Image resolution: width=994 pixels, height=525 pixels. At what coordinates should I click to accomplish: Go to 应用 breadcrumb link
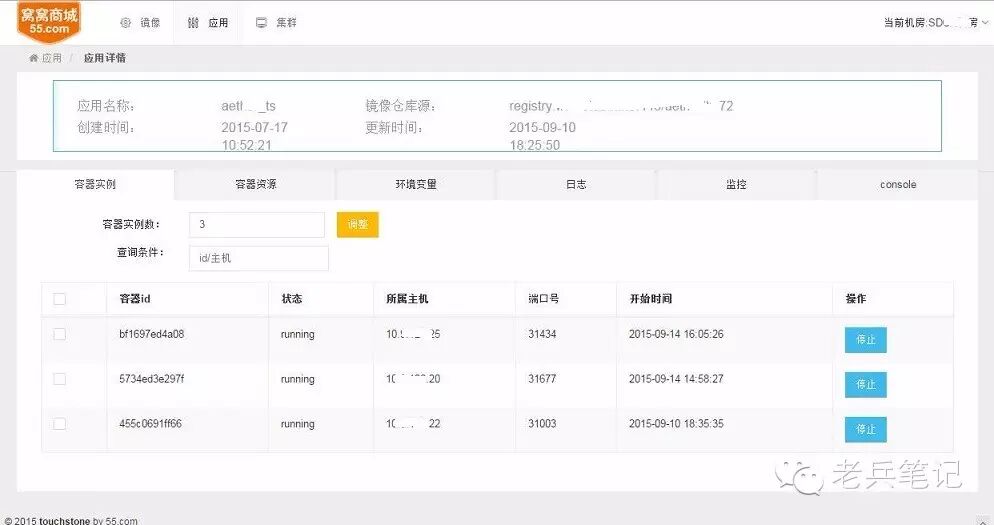point(51,58)
